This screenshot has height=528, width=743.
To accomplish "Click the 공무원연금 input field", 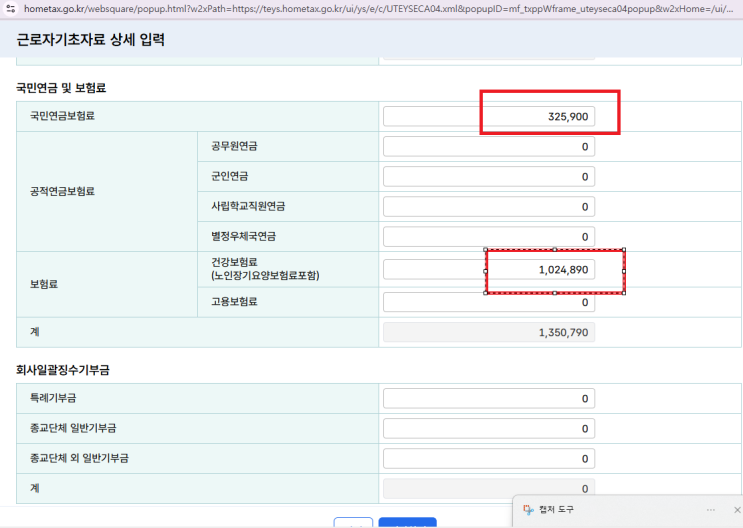I will coord(489,146).
